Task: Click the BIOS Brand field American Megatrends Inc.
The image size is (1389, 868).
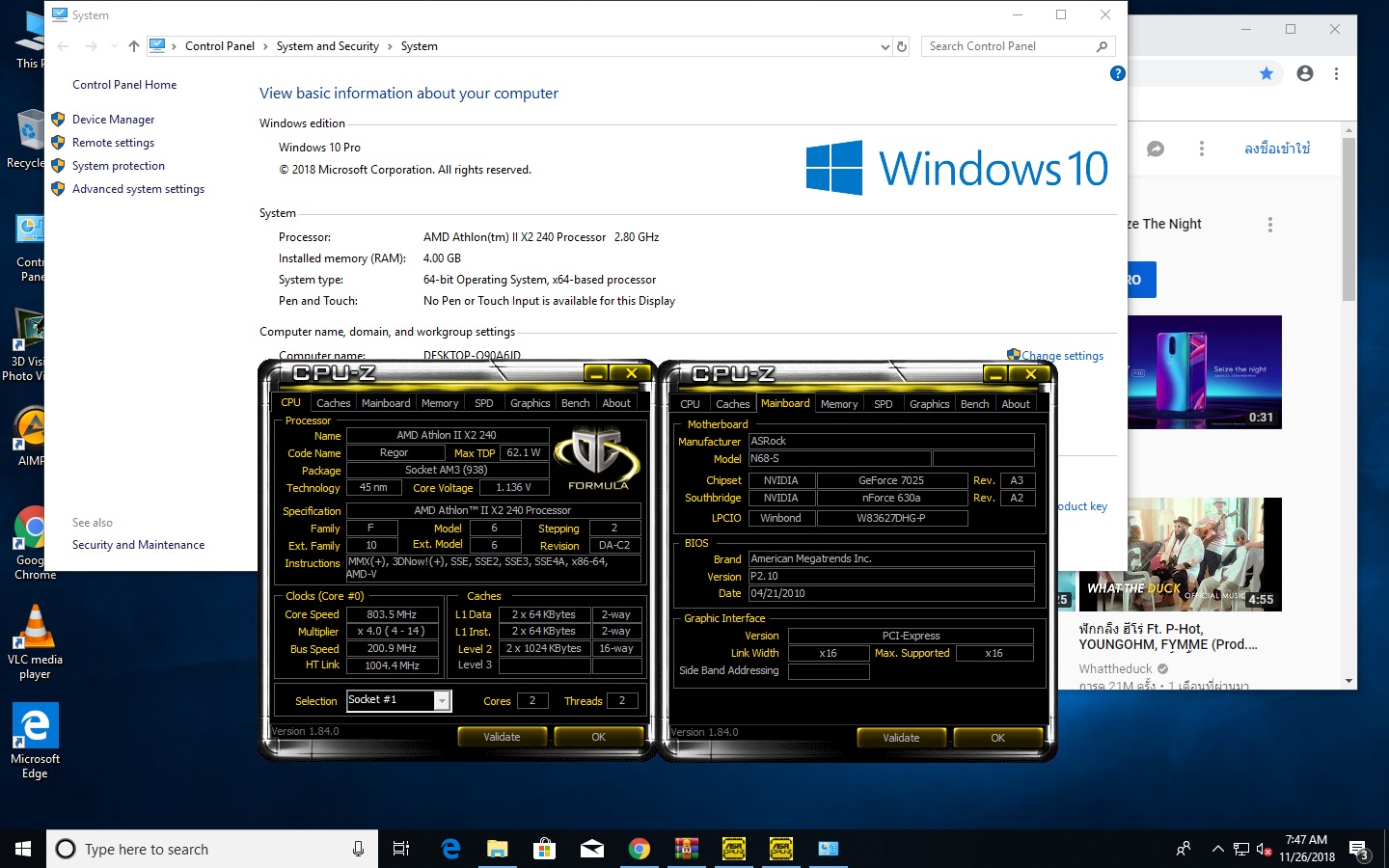Action: coord(891,559)
